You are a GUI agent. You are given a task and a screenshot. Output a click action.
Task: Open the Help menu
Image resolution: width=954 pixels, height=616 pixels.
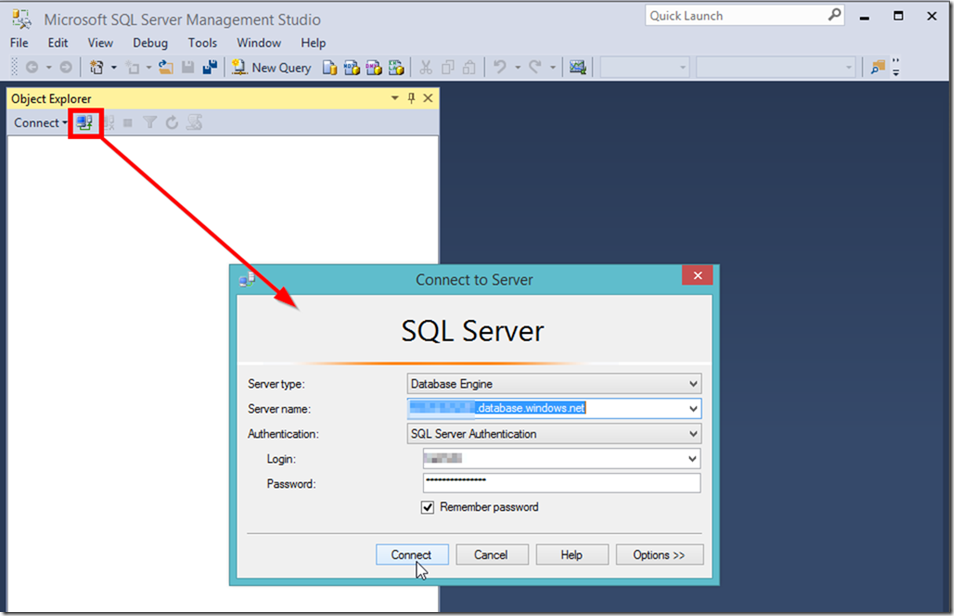(313, 43)
